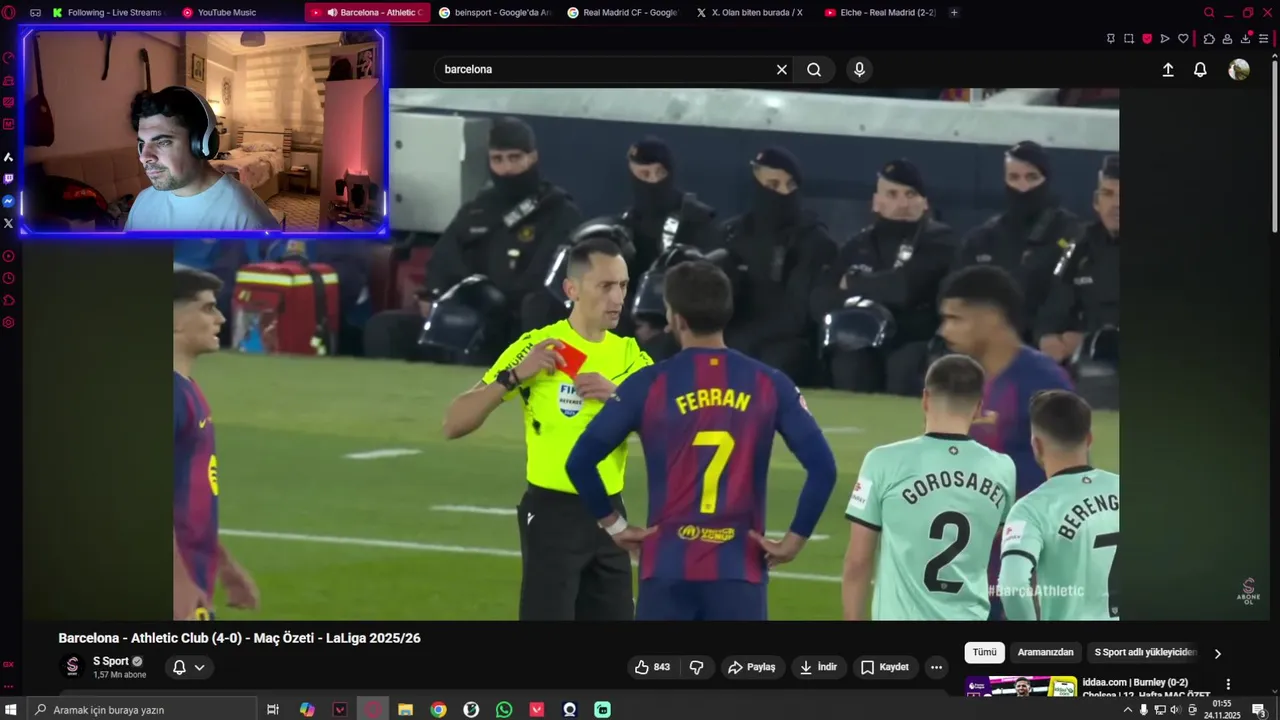
Task: Open YouTube notifications bell
Action: pyautogui.click(x=1200, y=69)
